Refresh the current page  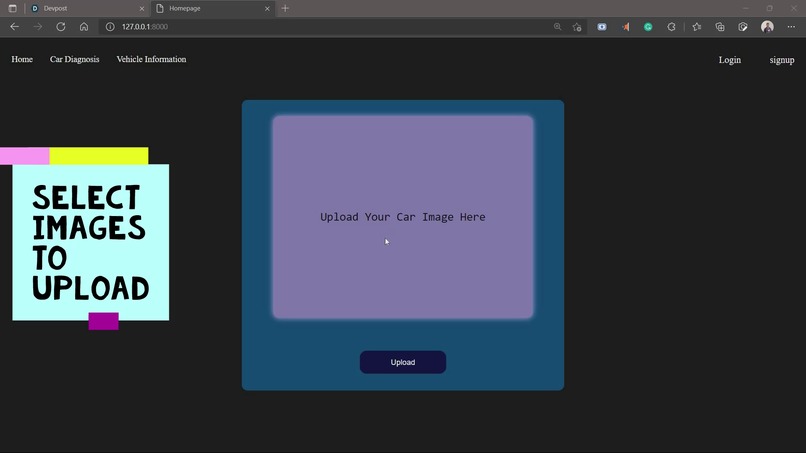pyautogui.click(x=61, y=27)
